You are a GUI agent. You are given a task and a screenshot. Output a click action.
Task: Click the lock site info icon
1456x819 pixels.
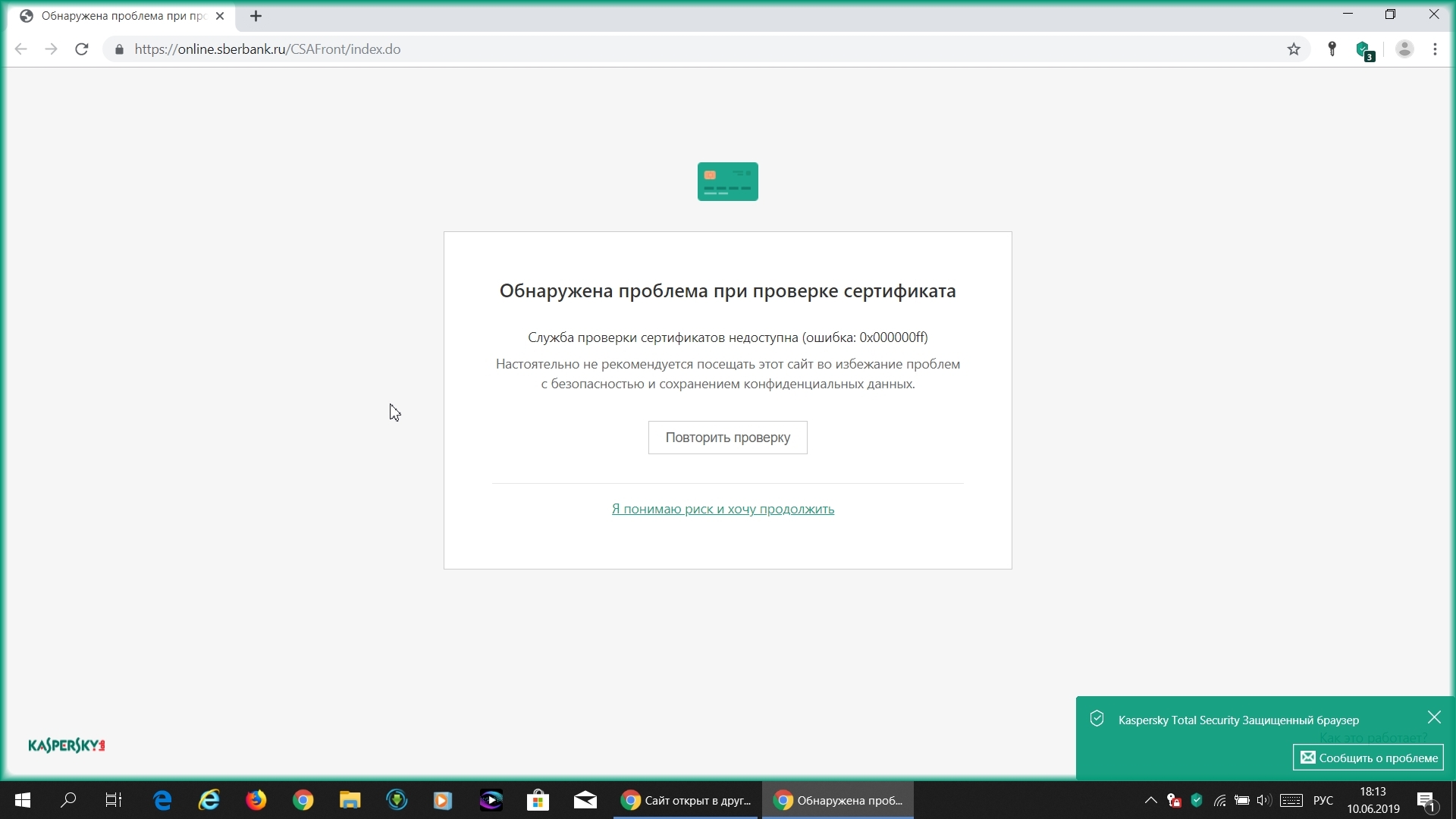tap(119, 49)
